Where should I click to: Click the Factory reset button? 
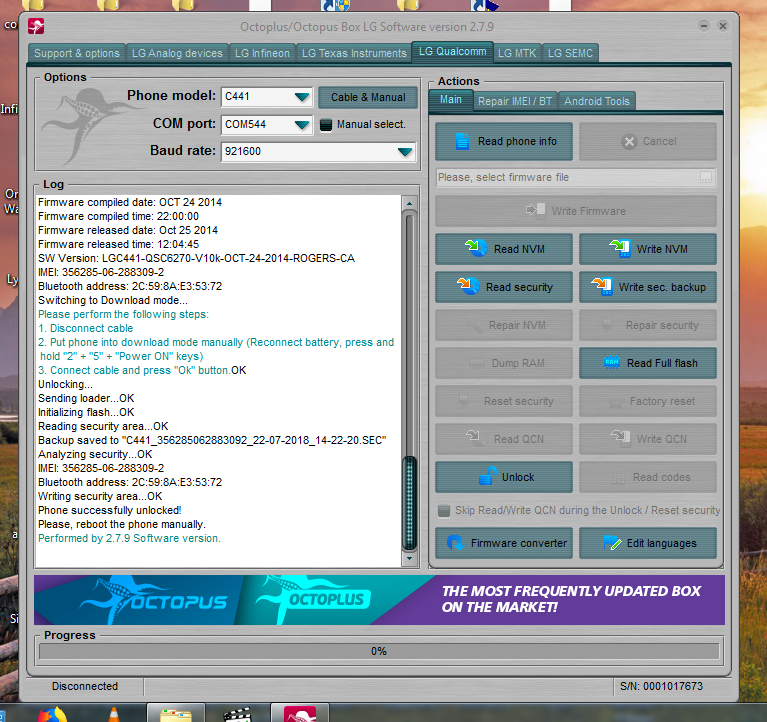click(x=648, y=401)
